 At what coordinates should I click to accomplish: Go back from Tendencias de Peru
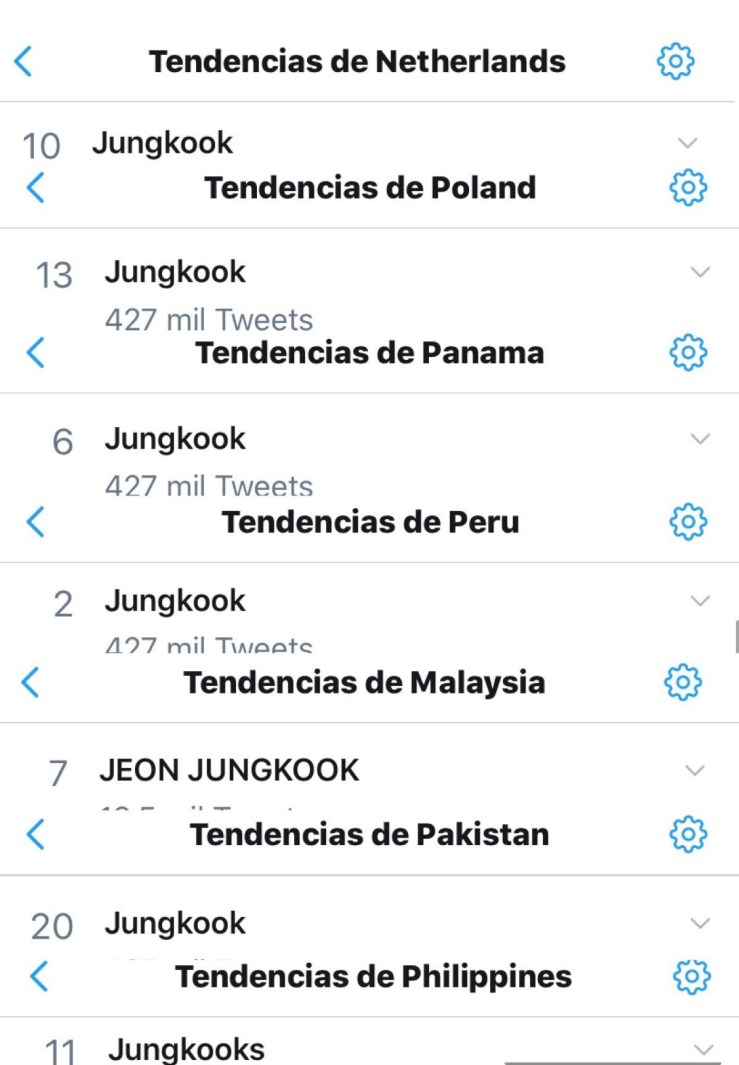point(36,521)
